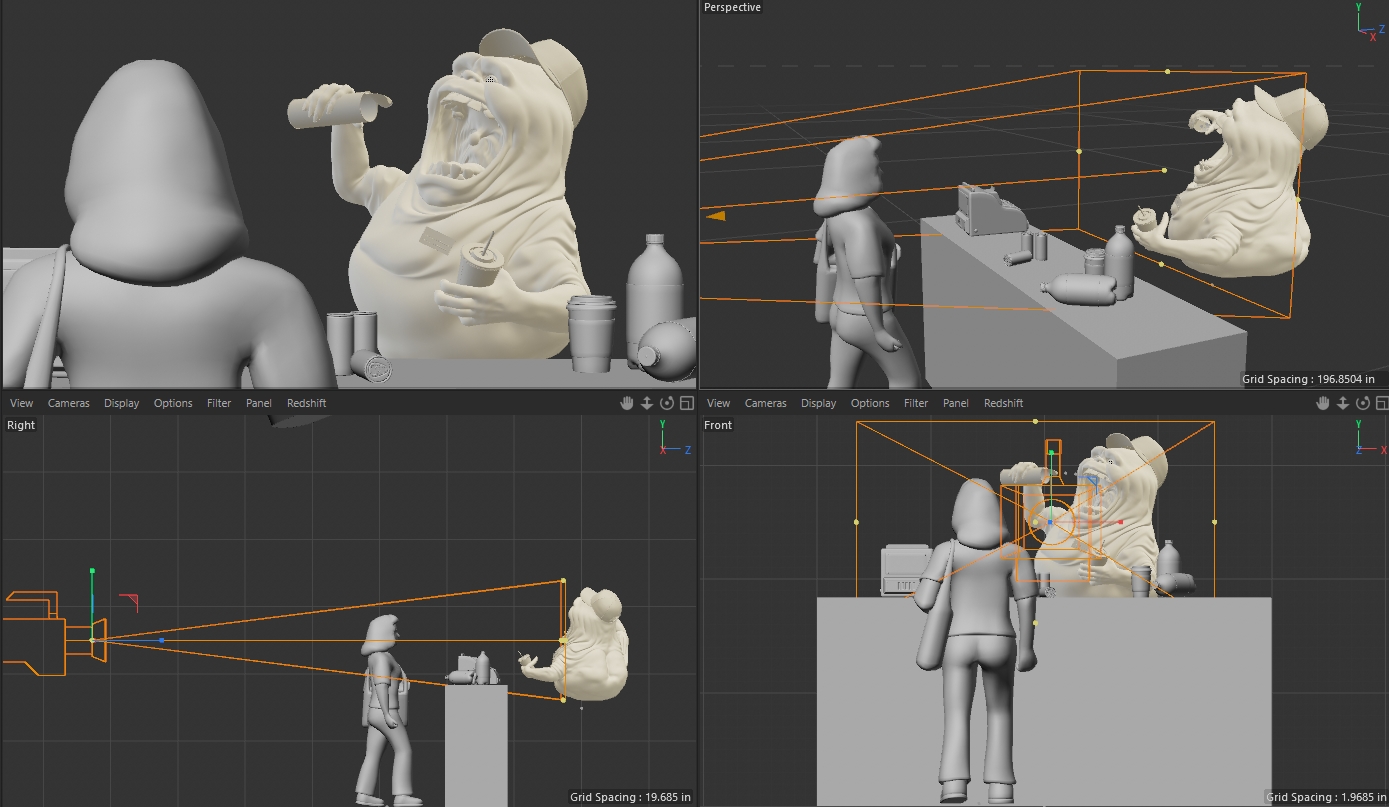Click the green Y-axis handle in Right viewport
The height and width of the screenshot is (807, 1389).
(92, 571)
